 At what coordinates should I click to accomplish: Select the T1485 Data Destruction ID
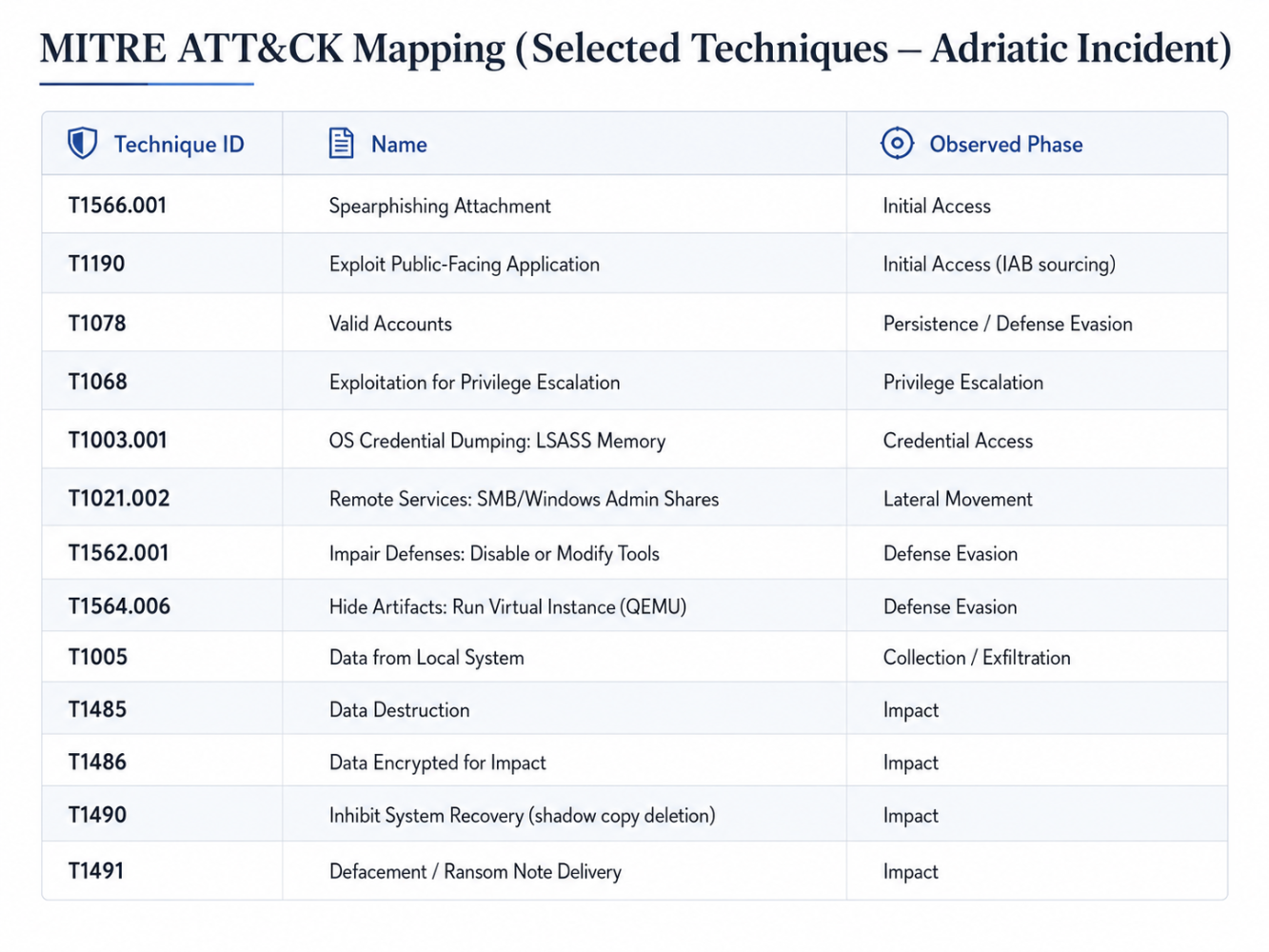pos(97,709)
